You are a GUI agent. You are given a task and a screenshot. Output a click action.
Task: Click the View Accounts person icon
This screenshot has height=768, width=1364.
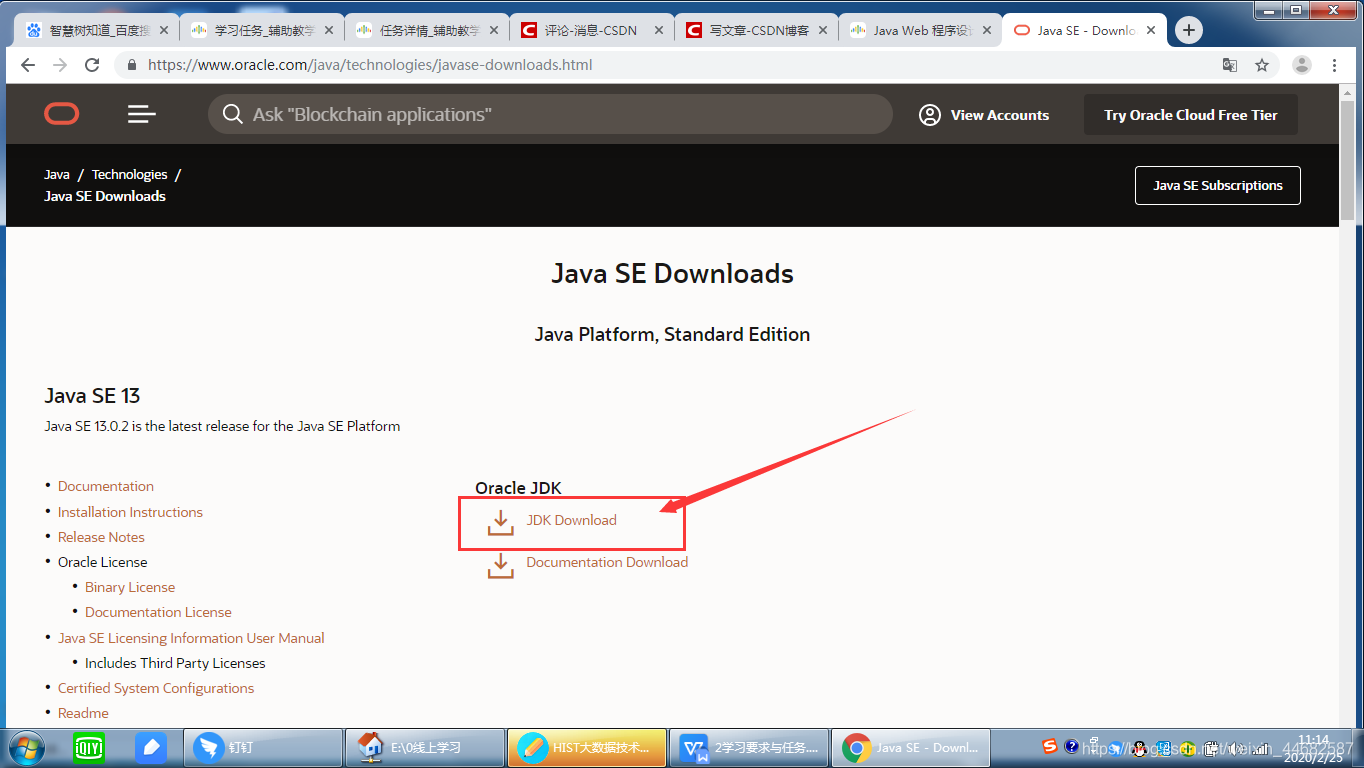(x=930, y=115)
